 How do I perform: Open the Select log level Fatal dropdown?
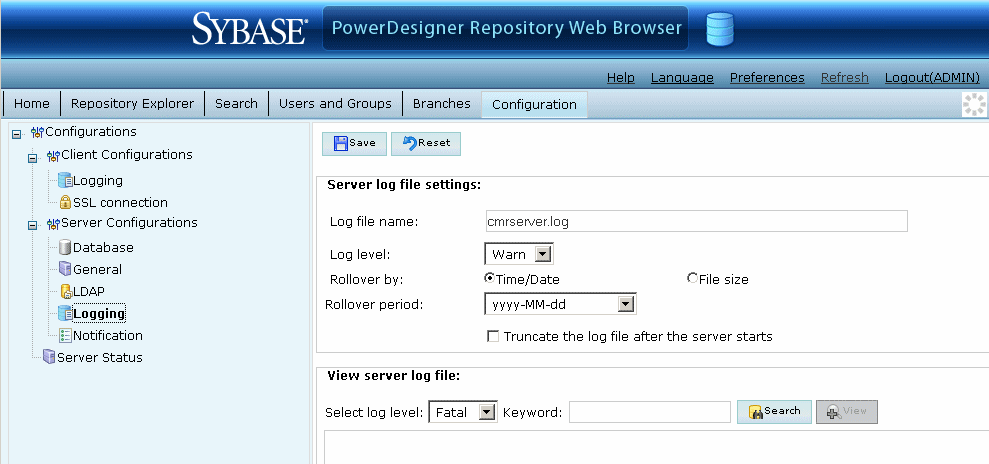click(486, 412)
